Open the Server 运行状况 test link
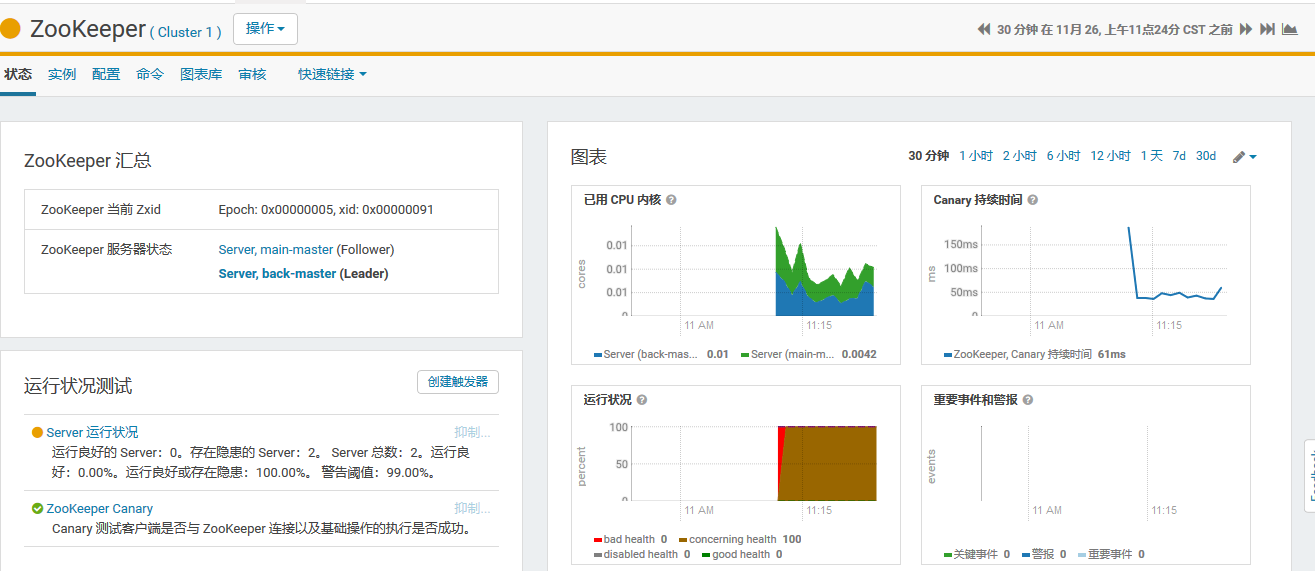This screenshot has height=571, width=1315. (x=92, y=433)
